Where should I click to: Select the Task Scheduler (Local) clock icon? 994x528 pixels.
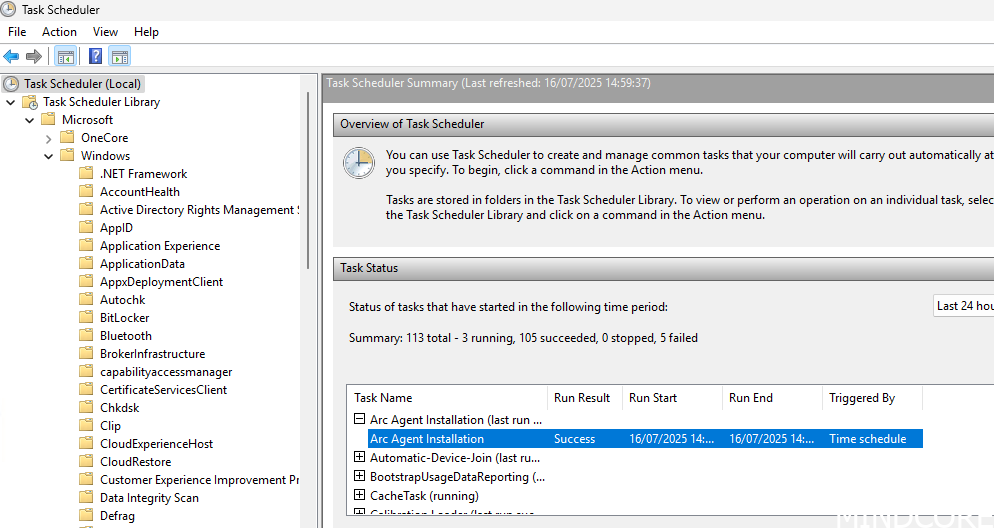click(x=11, y=84)
